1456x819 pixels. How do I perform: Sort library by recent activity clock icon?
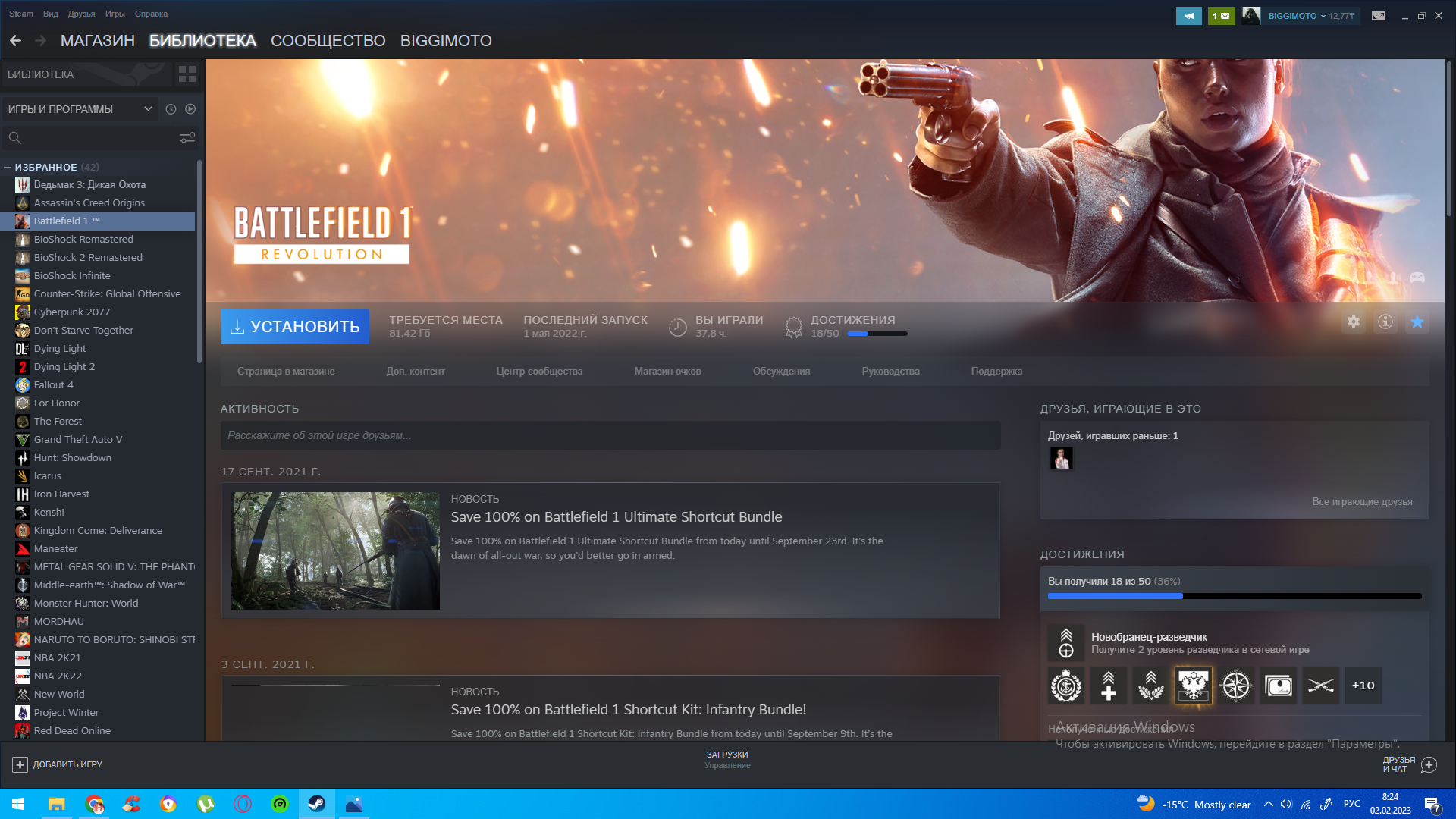(x=171, y=109)
